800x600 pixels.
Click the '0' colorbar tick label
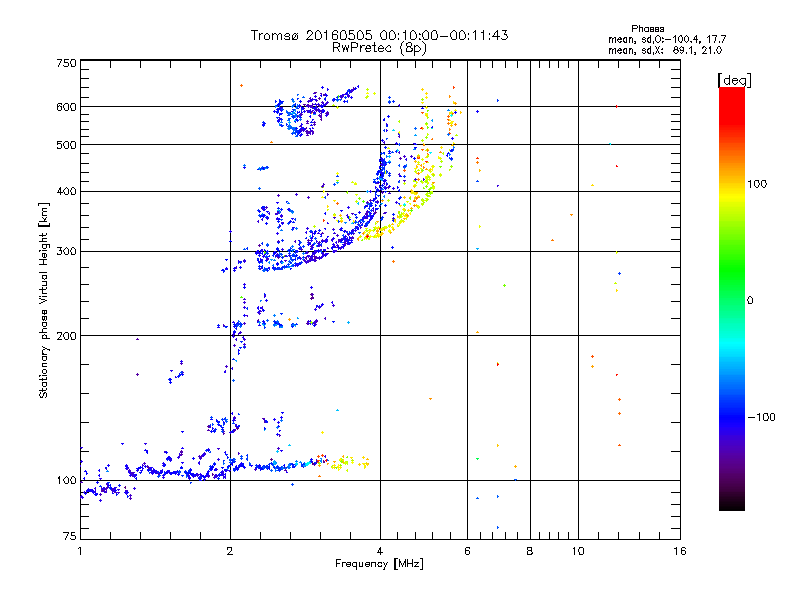(x=749, y=301)
